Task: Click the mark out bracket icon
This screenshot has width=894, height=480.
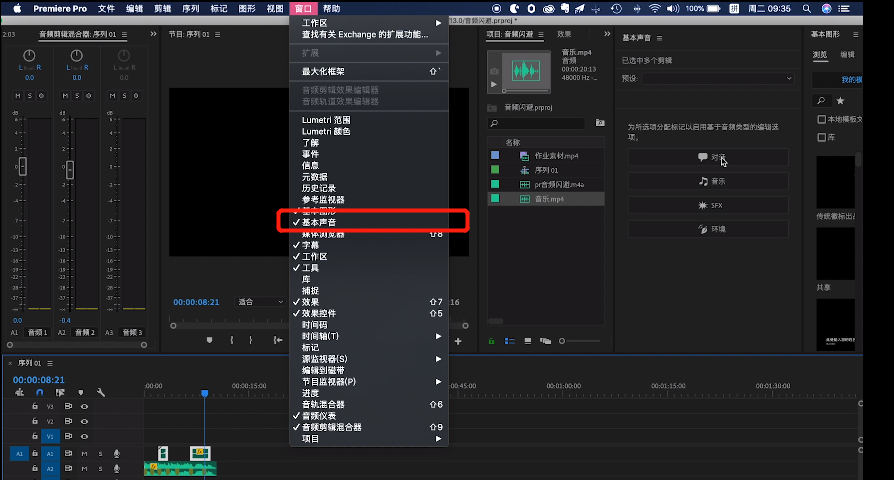Action: (x=251, y=340)
